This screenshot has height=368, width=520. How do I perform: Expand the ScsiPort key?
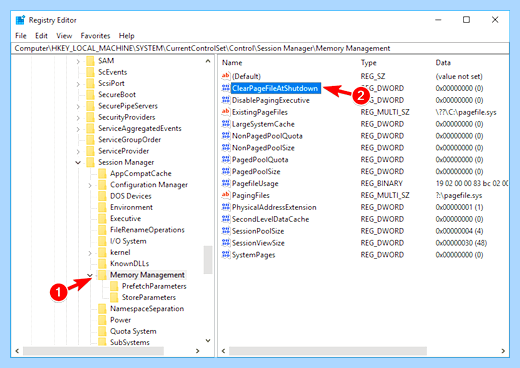pos(78,84)
